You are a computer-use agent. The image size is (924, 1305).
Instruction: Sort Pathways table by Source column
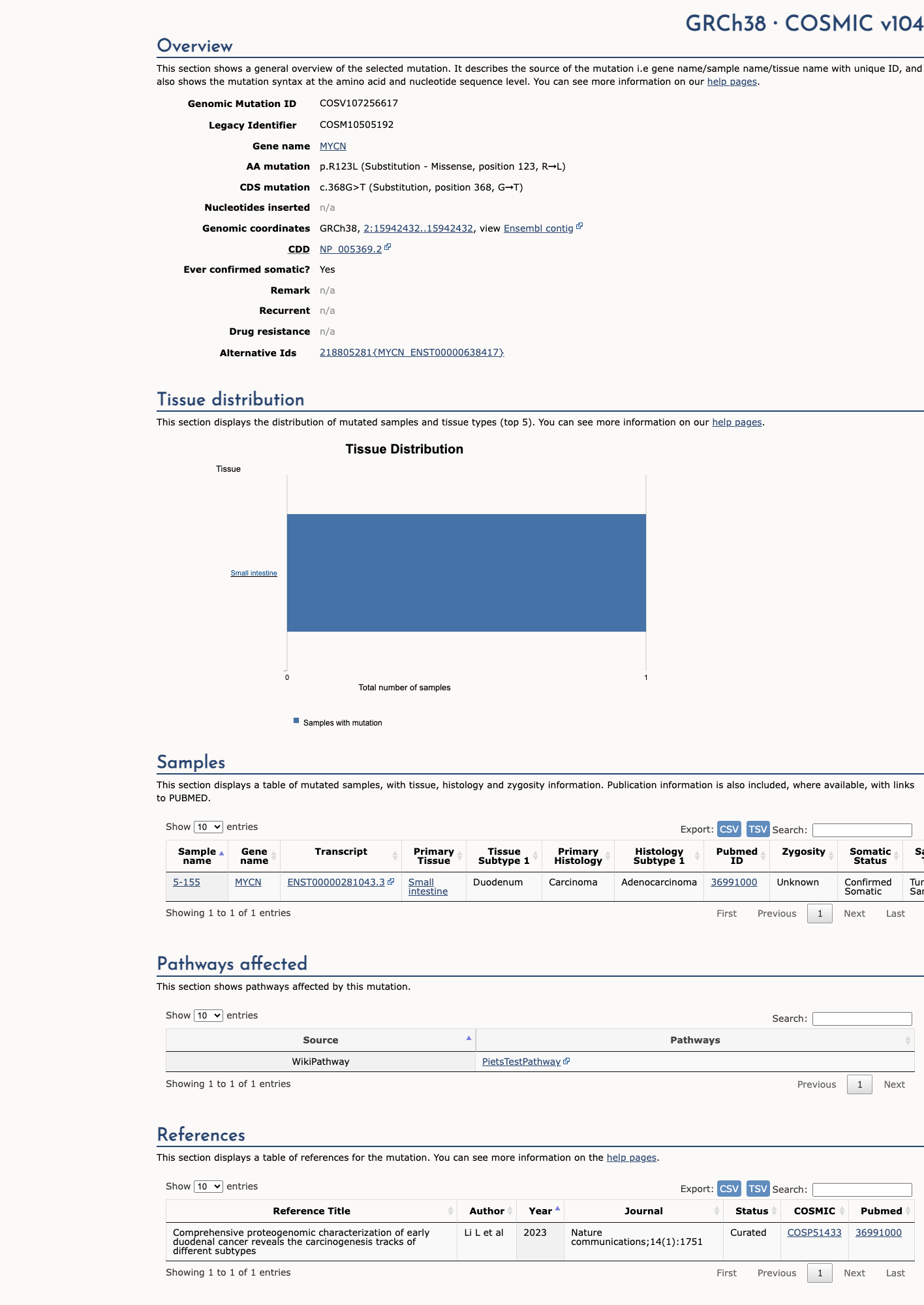[320, 1040]
